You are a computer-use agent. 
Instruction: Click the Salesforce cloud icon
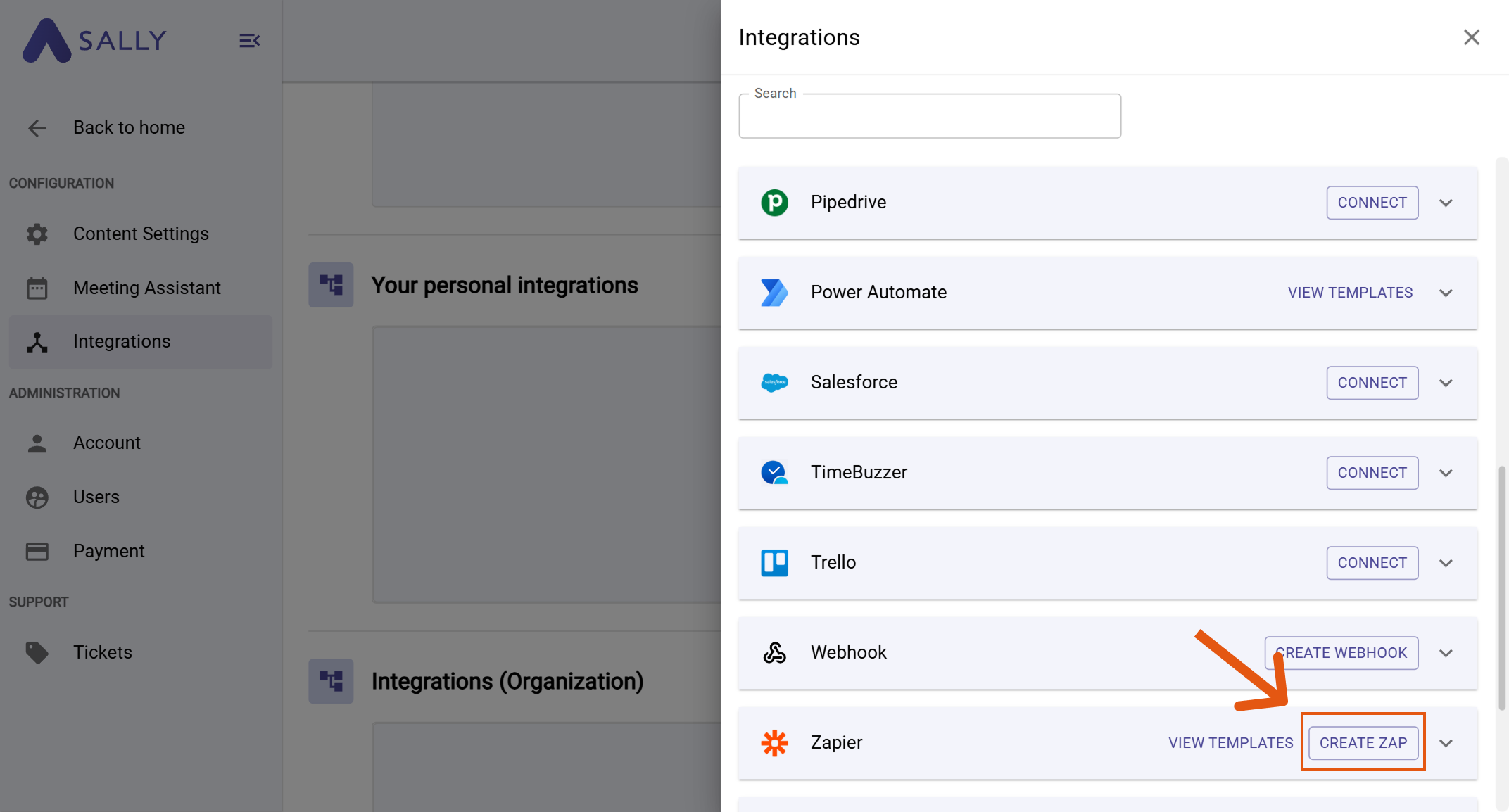tap(774, 383)
